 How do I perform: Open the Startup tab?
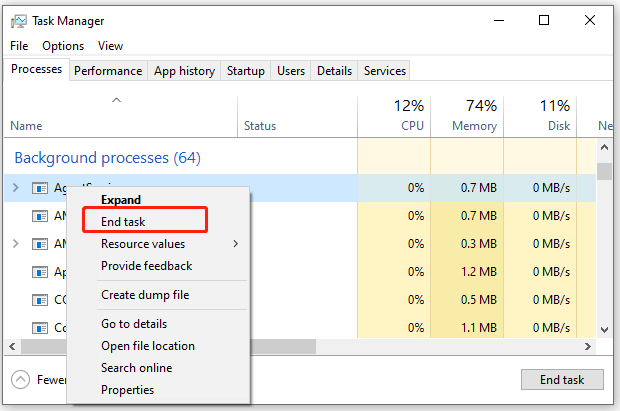(246, 71)
